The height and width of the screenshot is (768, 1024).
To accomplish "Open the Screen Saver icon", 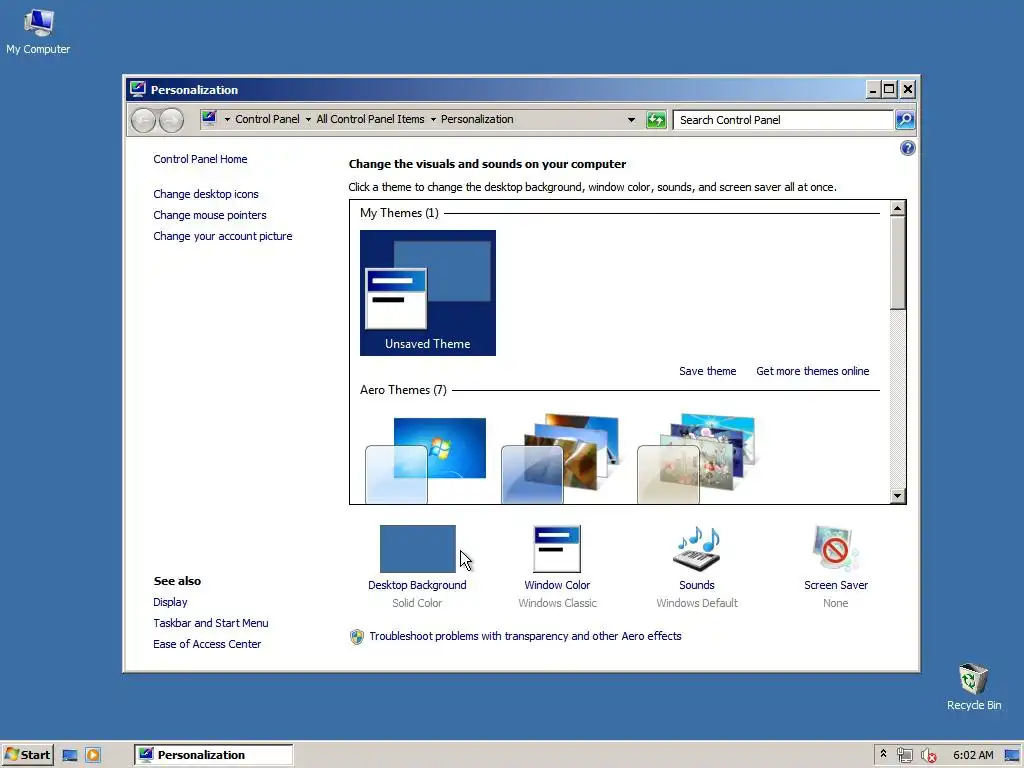I will click(835, 549).
